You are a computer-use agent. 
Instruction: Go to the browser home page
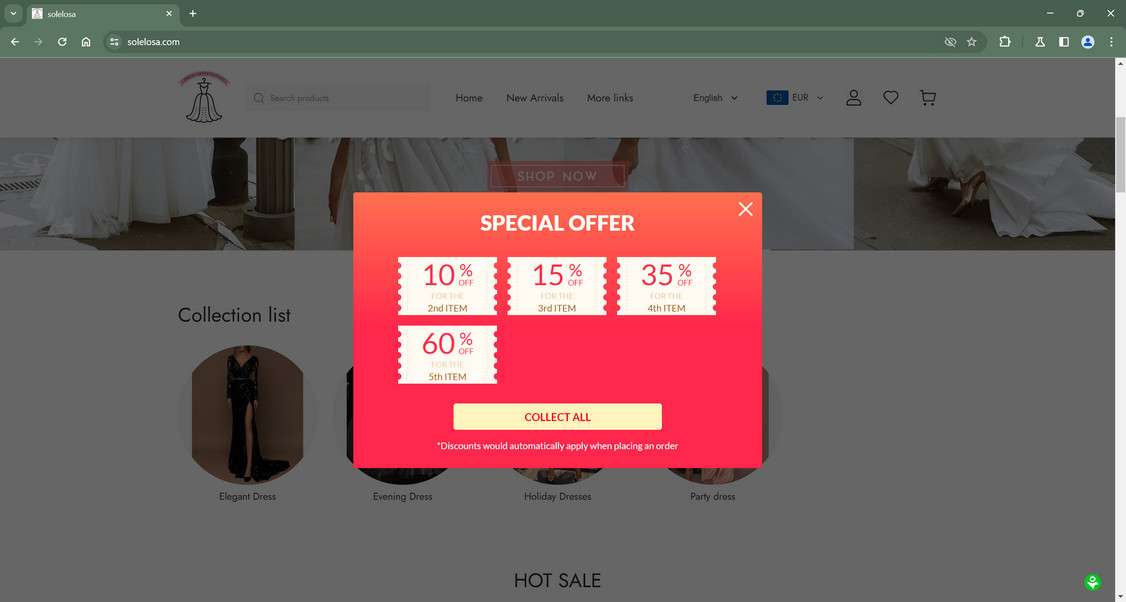[x=86, y=42]
